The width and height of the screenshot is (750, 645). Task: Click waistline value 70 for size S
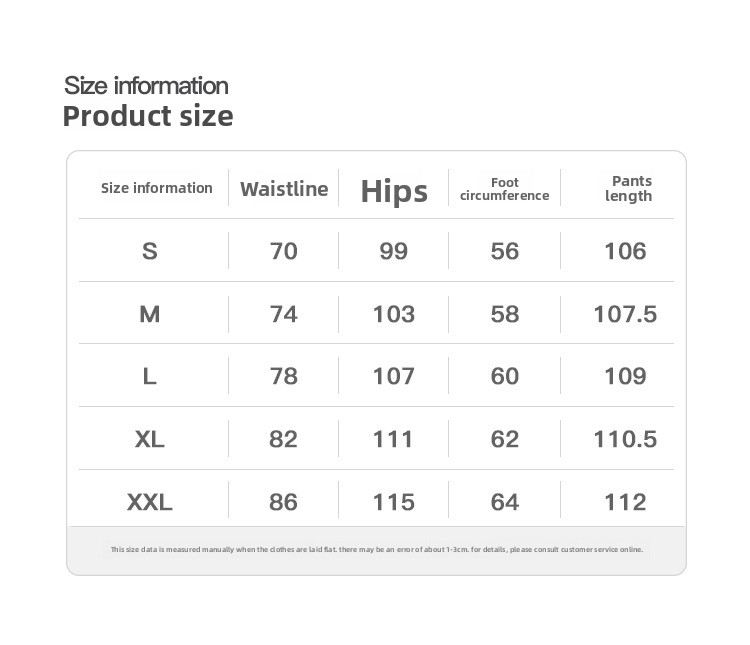point(284,251)
